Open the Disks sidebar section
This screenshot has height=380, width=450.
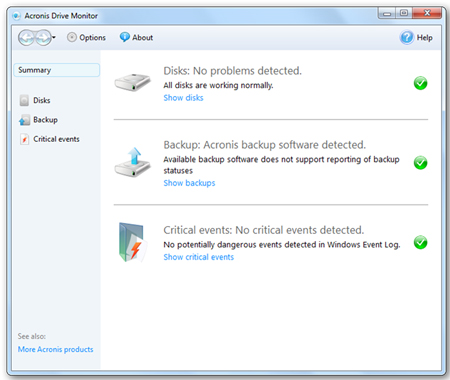42,100
